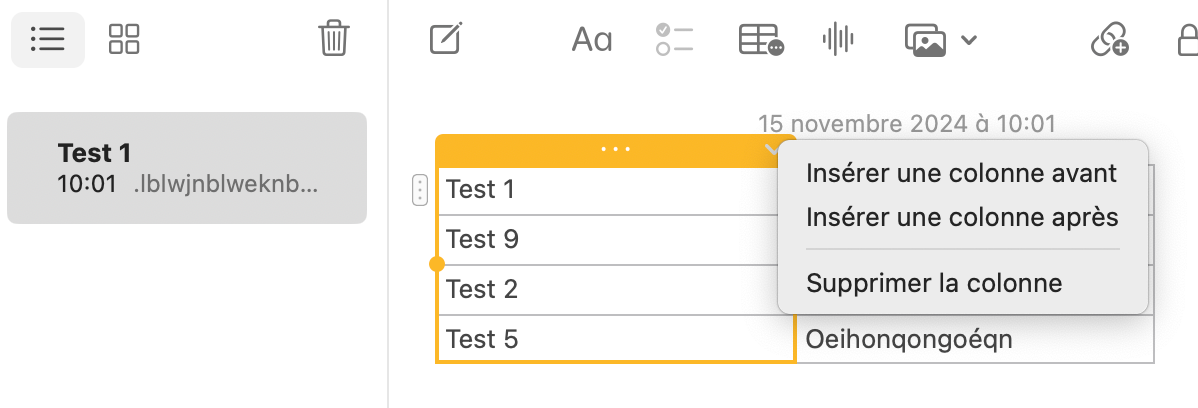Click 'Supprimer la colonne' menu entry
1198x408 pixels.
933,283
